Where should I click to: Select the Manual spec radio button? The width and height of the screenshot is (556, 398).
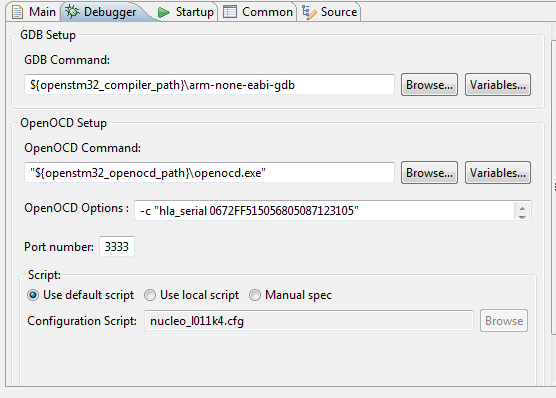pyautogui.click(x=255, y=295)
